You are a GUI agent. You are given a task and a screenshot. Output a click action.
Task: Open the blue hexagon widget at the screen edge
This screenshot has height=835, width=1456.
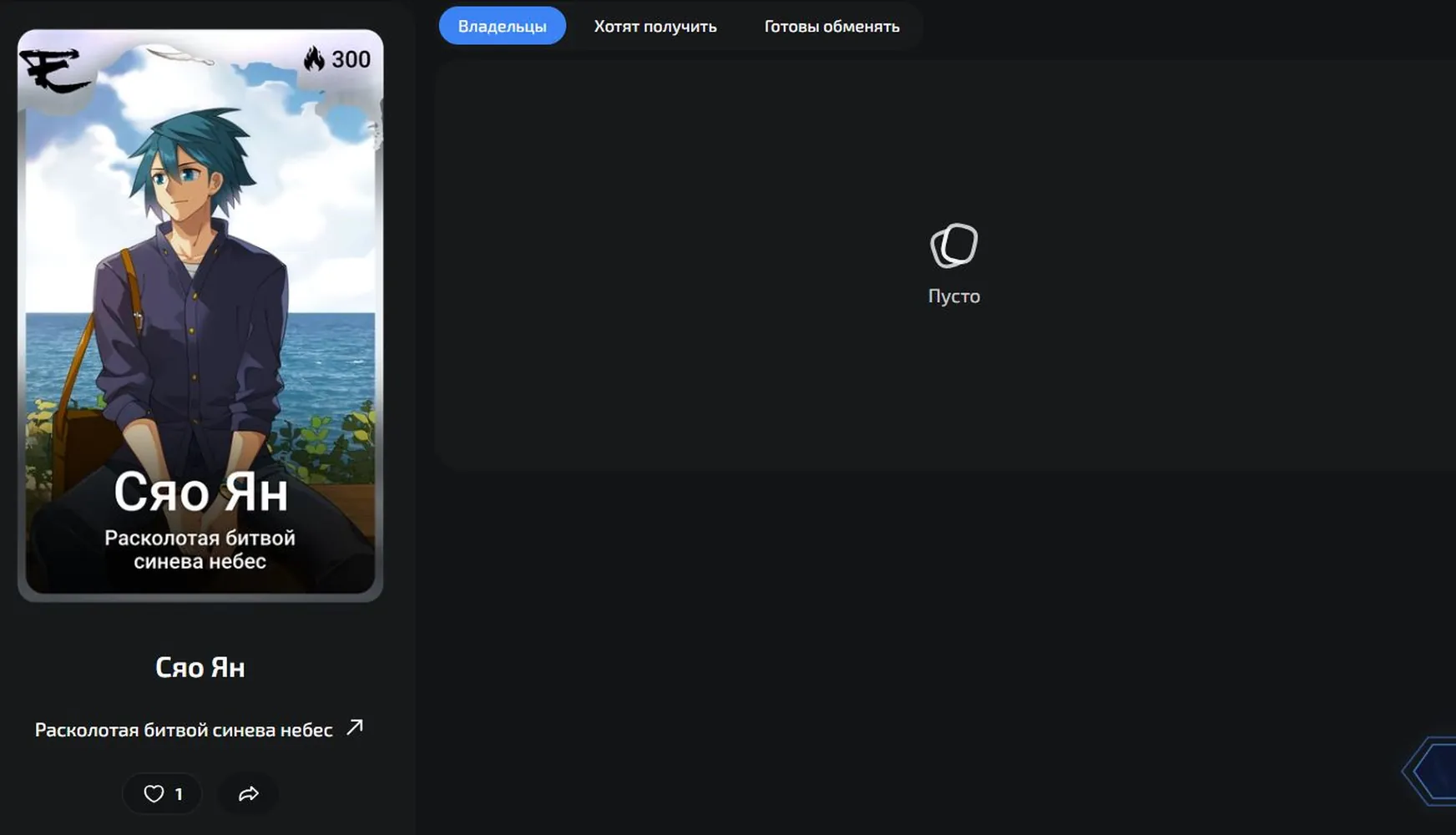[1429, 771]
